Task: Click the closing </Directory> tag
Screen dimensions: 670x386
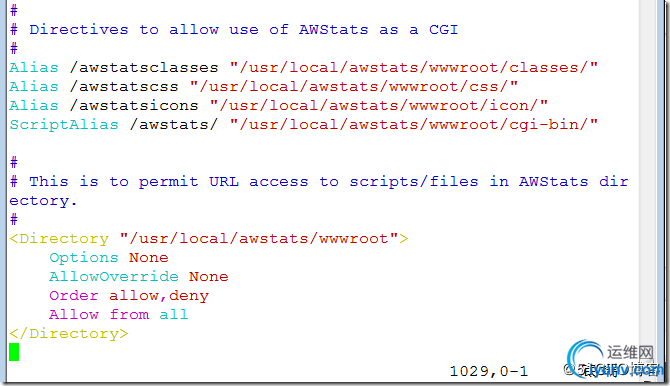Action: point(69,334)
